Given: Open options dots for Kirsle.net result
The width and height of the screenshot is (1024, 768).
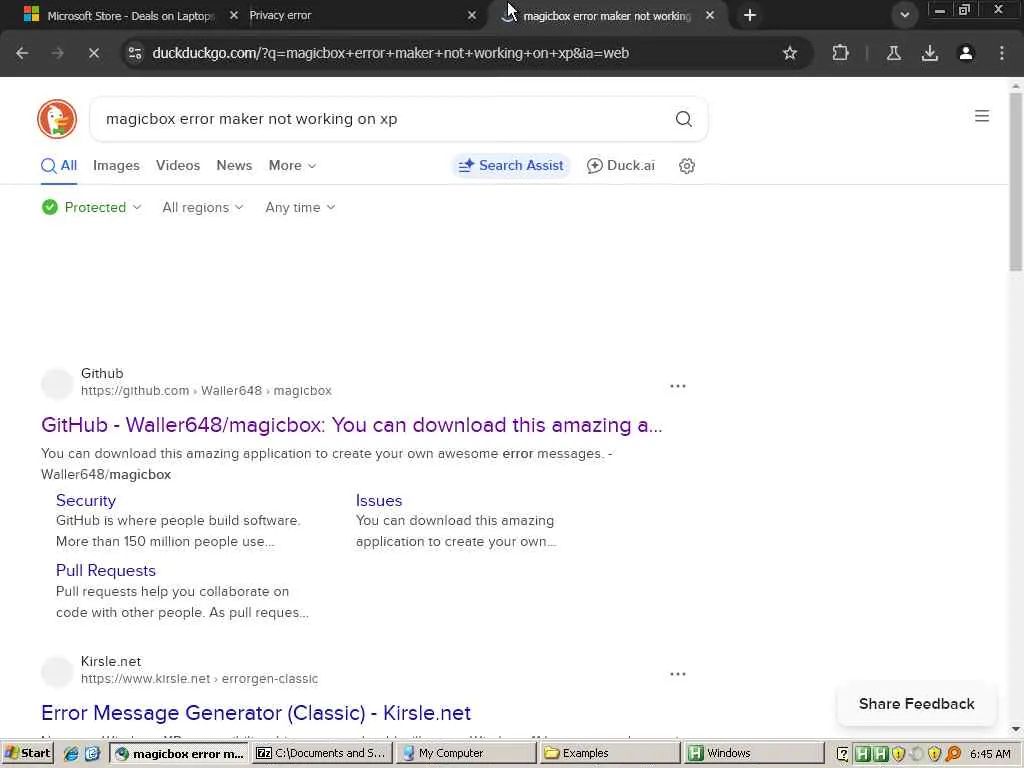Looking at the screenshot, I should 678,674.
